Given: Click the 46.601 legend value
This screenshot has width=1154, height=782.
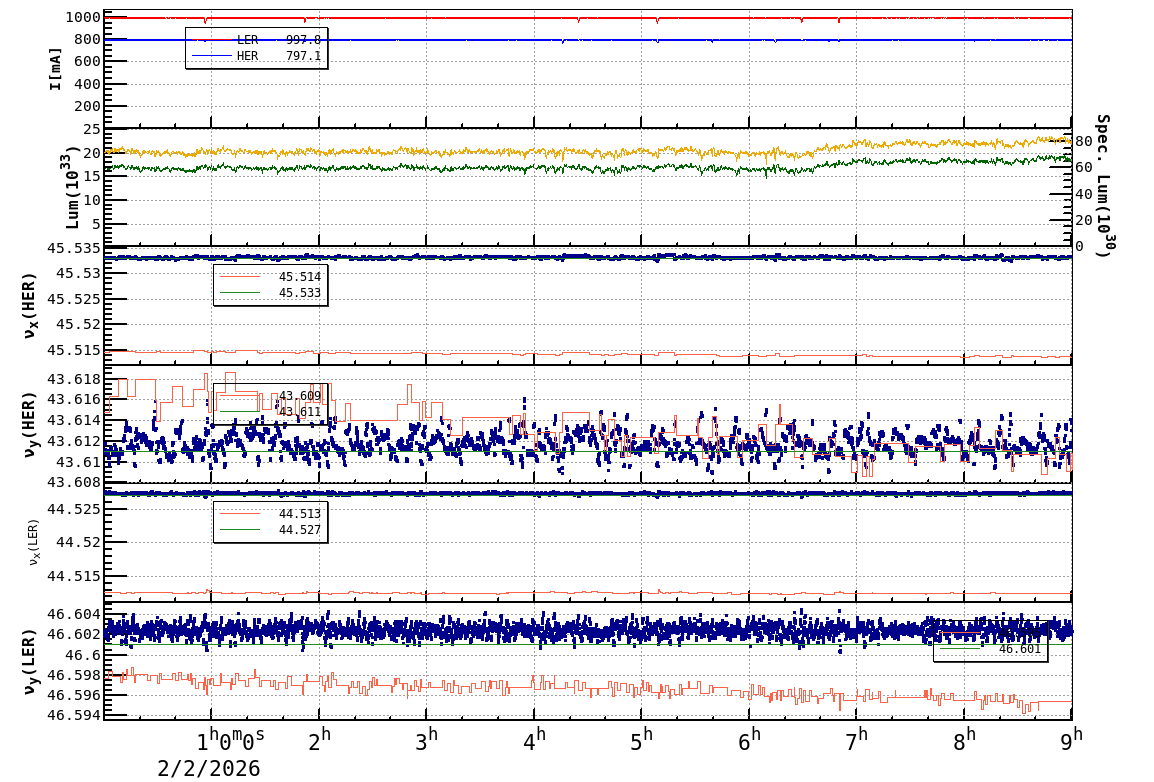Looking at the screenshot, I should pos(1020,649).
